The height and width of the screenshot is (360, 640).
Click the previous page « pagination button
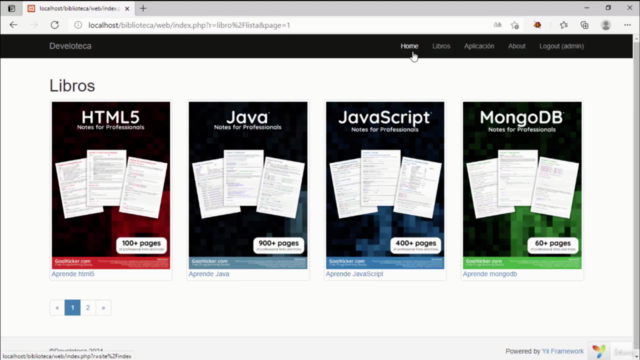tap(57, 308)
